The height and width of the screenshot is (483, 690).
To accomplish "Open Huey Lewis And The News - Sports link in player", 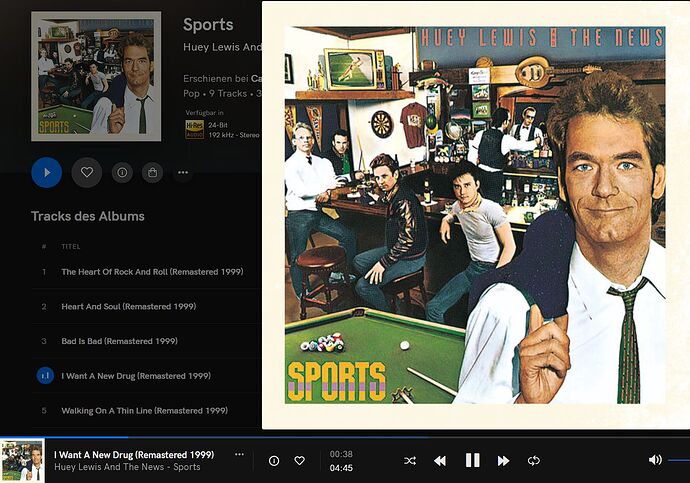I will point(127,467).
